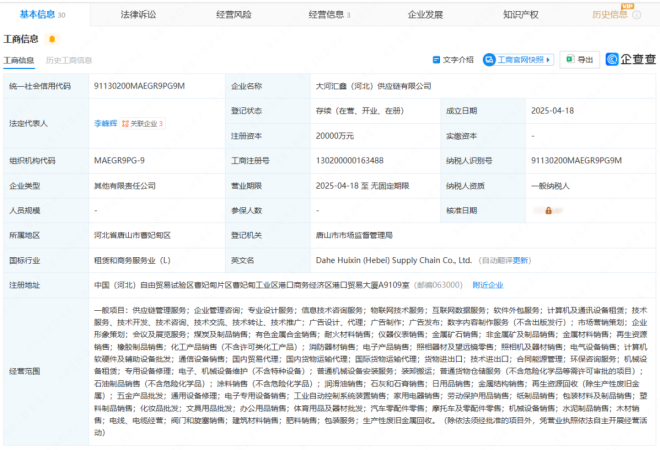Open legal representative 李峰辉 link
This screenshot has height=450, width=660.
point(106,124)
